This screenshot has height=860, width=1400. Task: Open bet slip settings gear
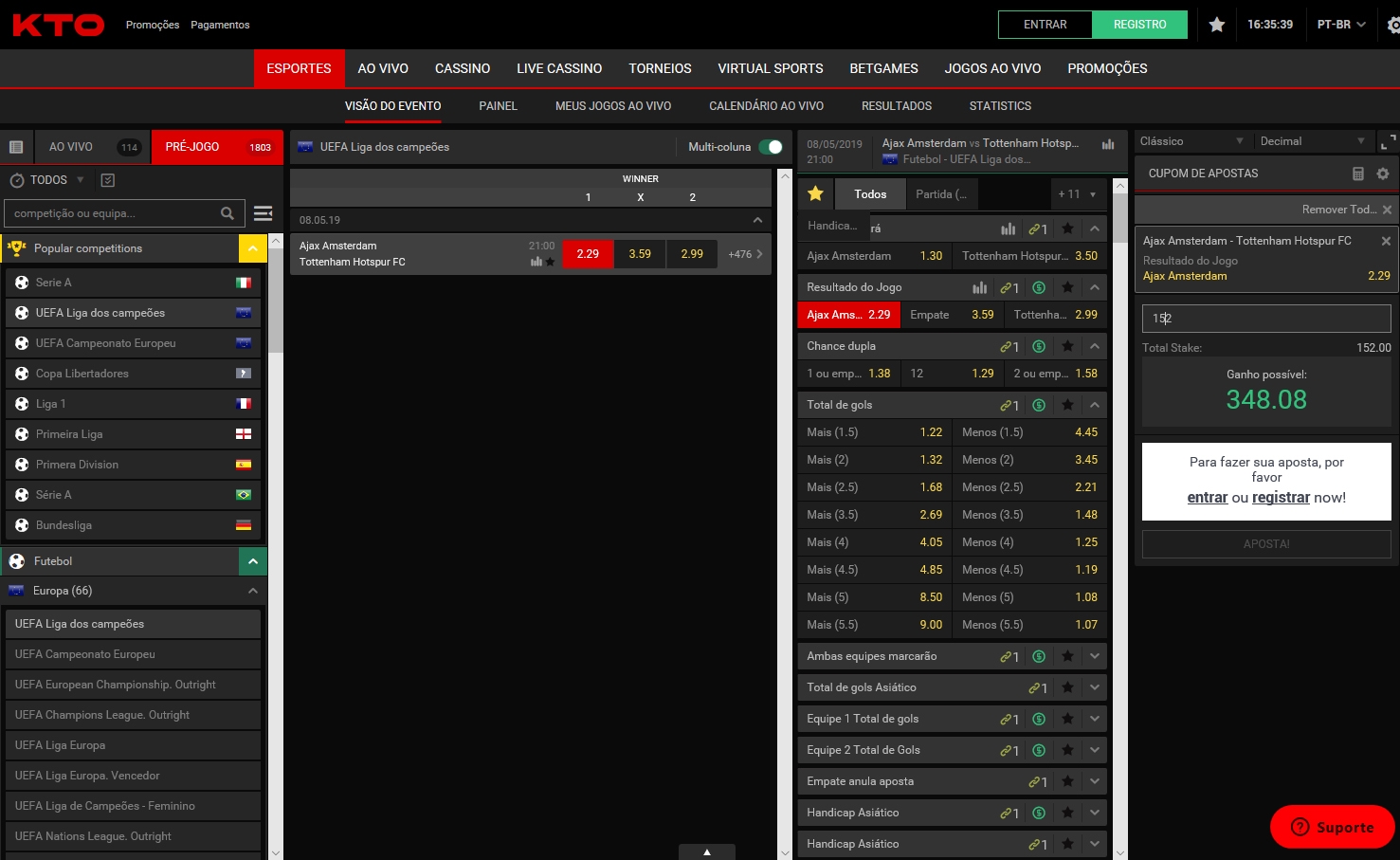pyautogui.click(x=1383, y=174)
